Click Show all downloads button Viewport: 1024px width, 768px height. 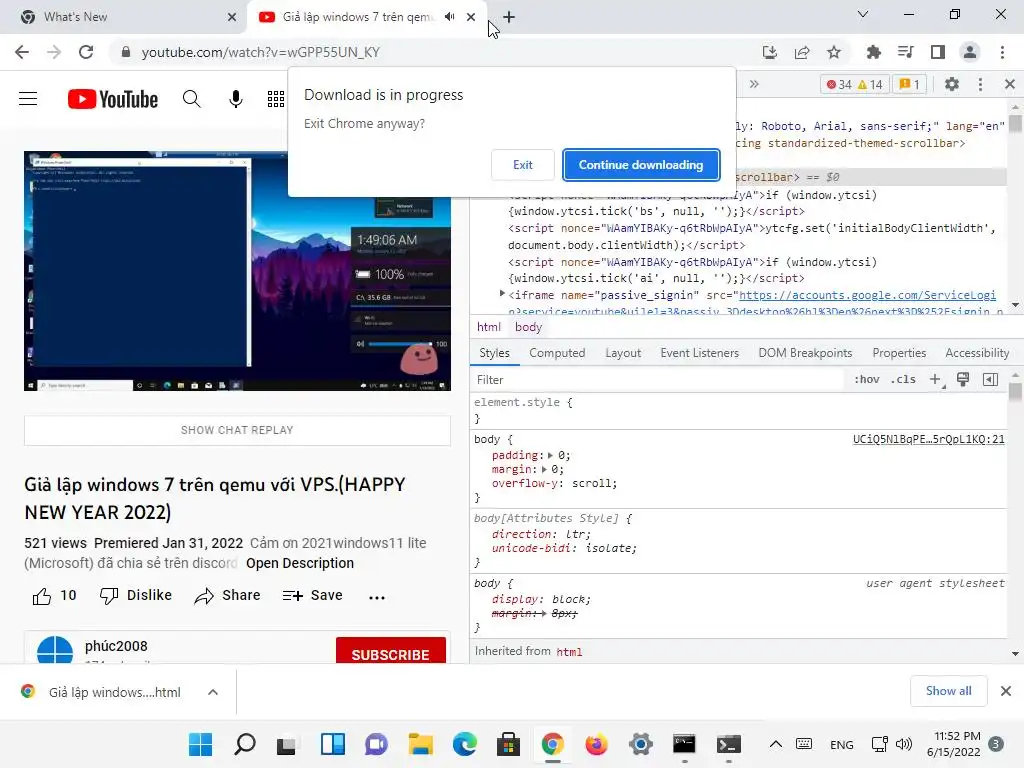pos(948,691)
